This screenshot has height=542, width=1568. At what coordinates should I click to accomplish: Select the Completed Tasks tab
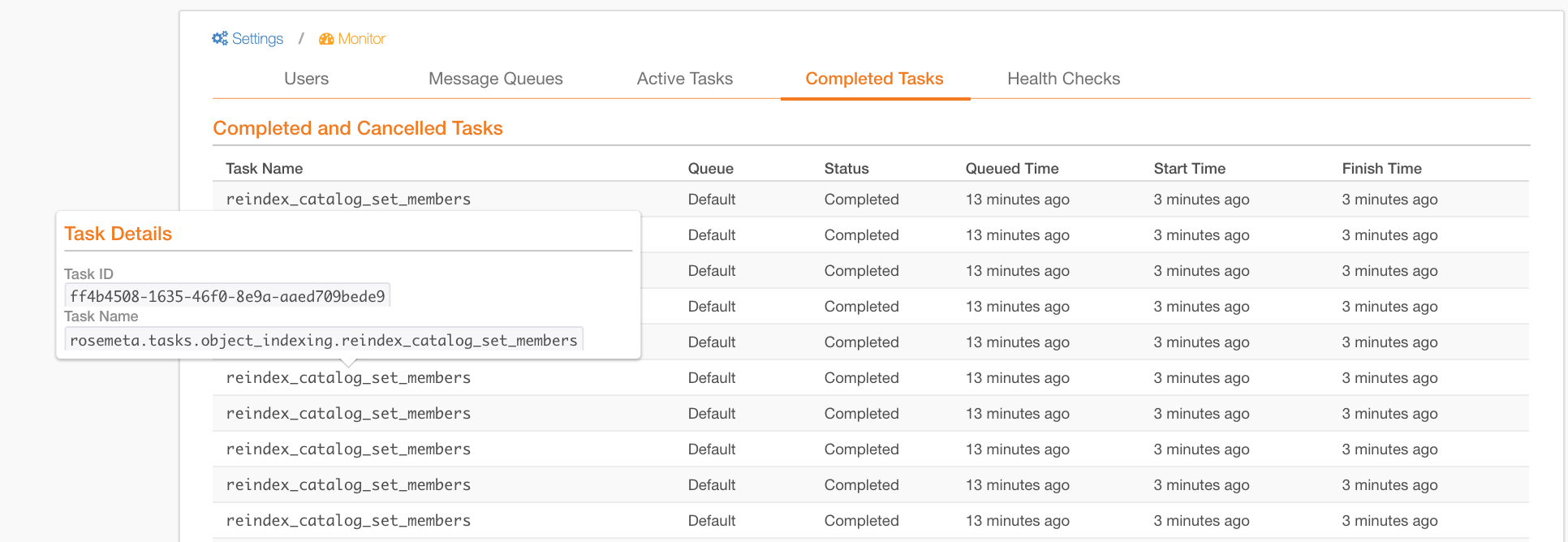875,79
